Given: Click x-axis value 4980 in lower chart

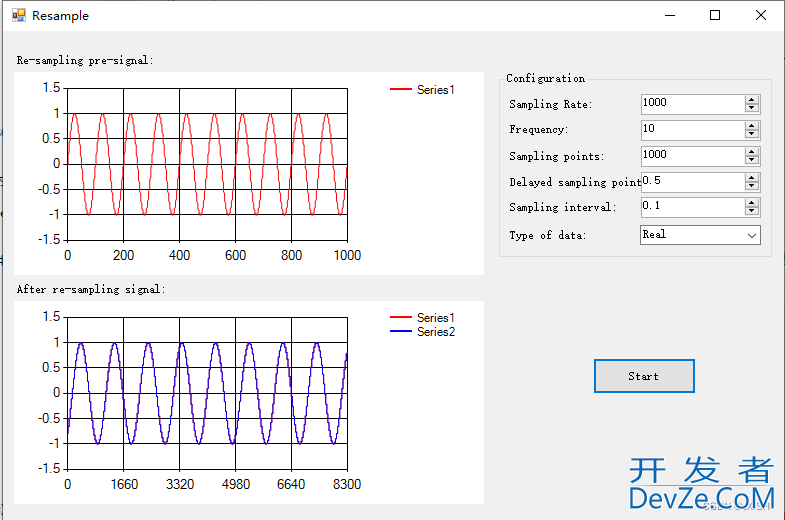Looking at the screenshot, I should click(x=235, y=484).
